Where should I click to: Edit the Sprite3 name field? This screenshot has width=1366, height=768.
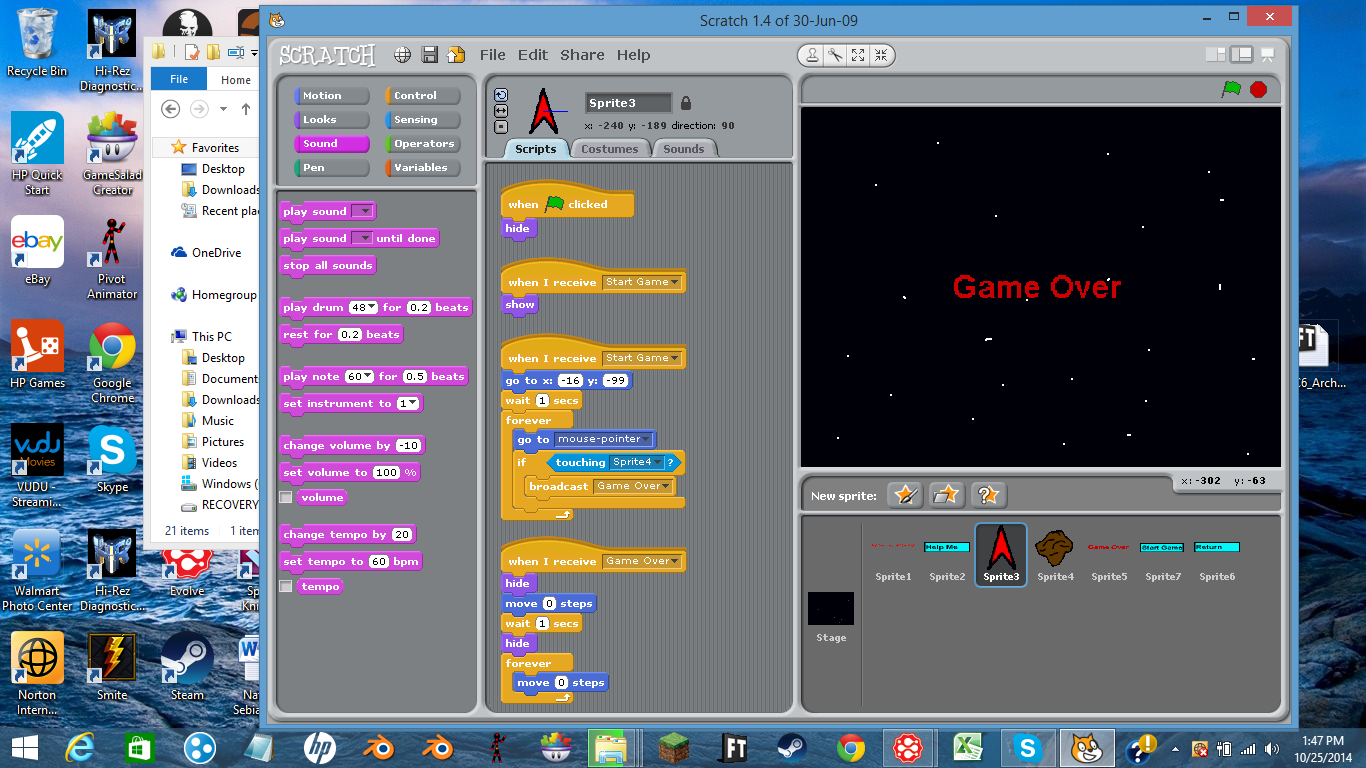pyautogui.click(x=628, y=103)
